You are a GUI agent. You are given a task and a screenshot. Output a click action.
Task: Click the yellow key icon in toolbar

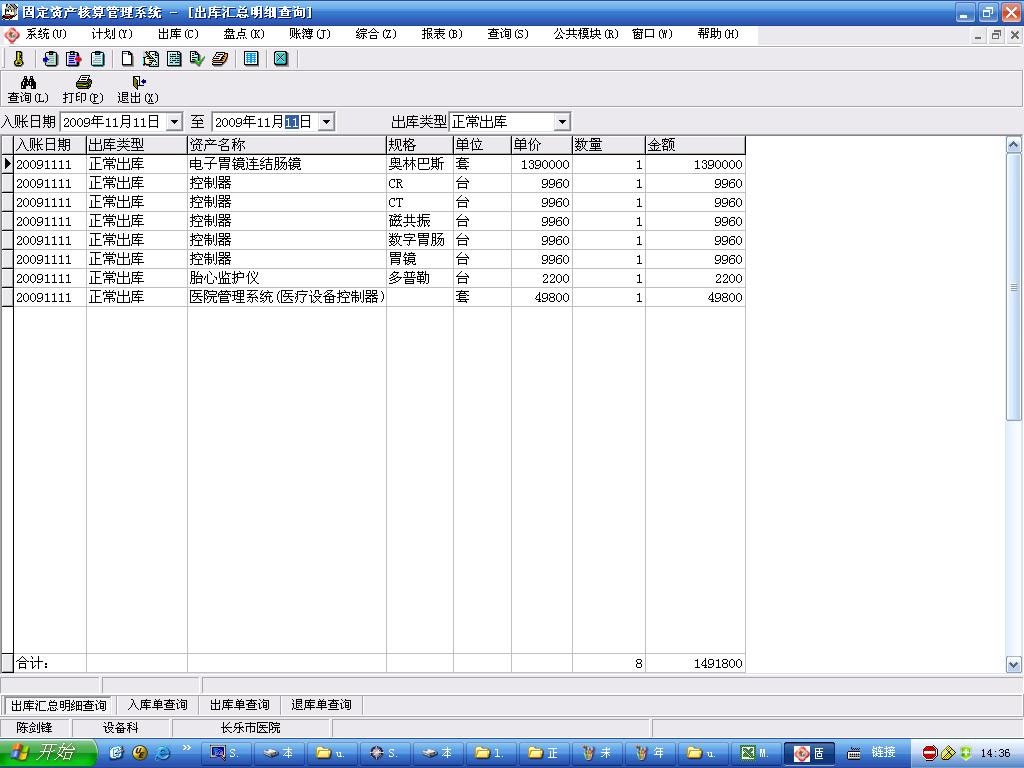click(x=19, y=59)
